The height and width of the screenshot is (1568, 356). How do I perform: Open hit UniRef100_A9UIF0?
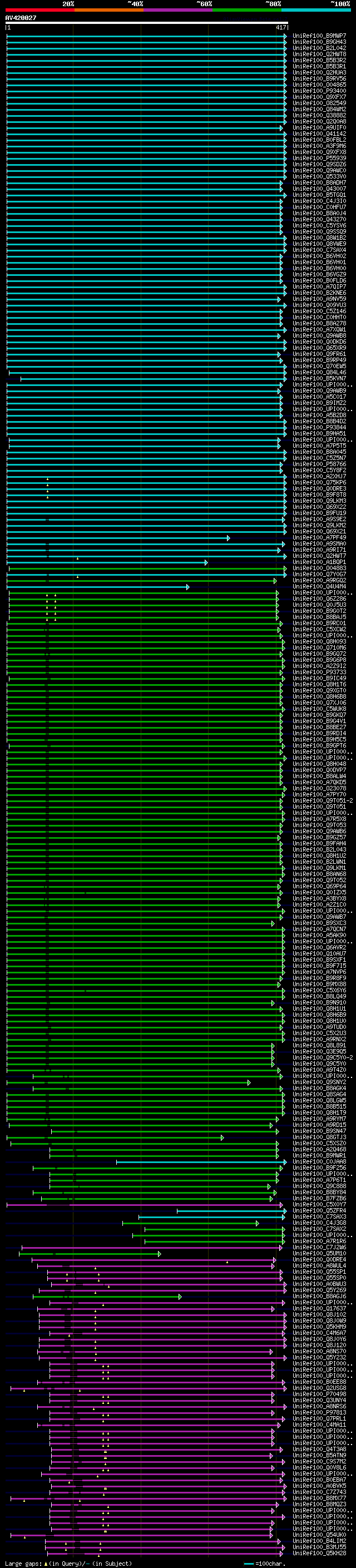tap(319, 128)
